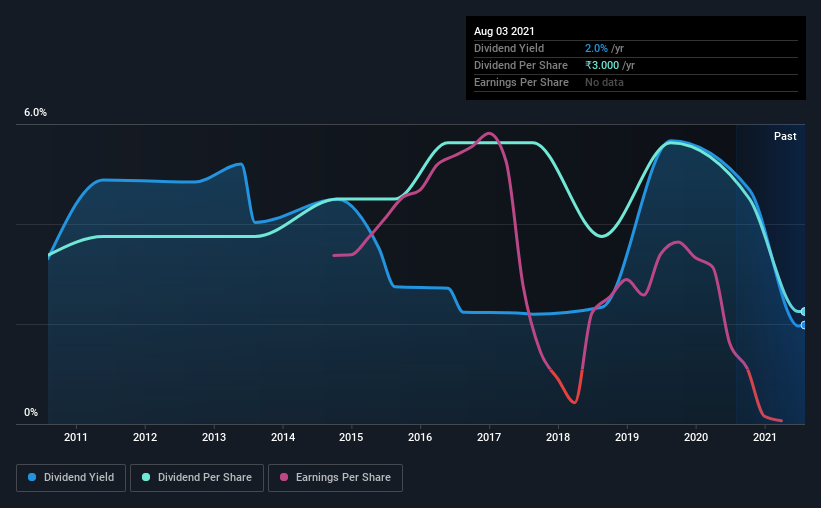Click the 2013 year axis label
The width and height of the screenshot is (821, 508).
[x=214, y=438]
